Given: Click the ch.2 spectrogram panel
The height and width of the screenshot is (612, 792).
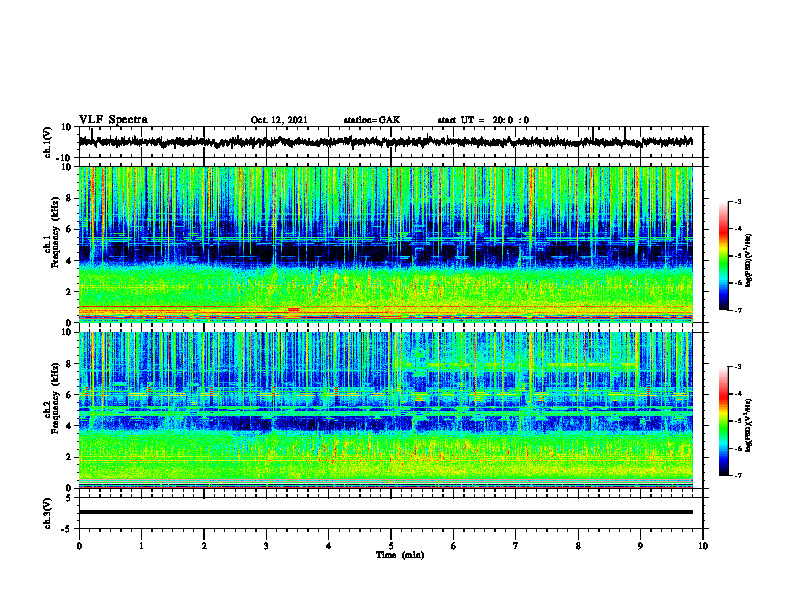Looking at the screenshot, I should (x=386, y=410).
